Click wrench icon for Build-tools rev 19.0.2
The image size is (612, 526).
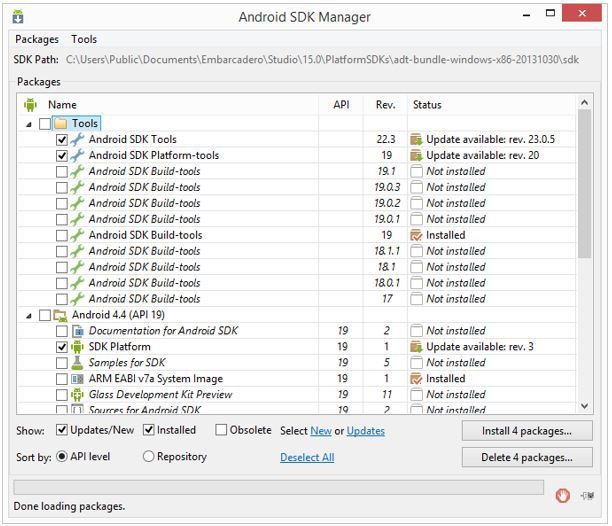tap(77, 203)
